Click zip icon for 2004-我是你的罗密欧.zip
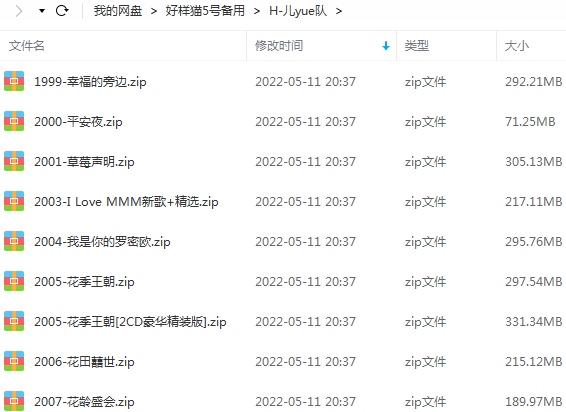Viewport: 566px width, 412px height. pyautogui.click(x=14, y=241)
